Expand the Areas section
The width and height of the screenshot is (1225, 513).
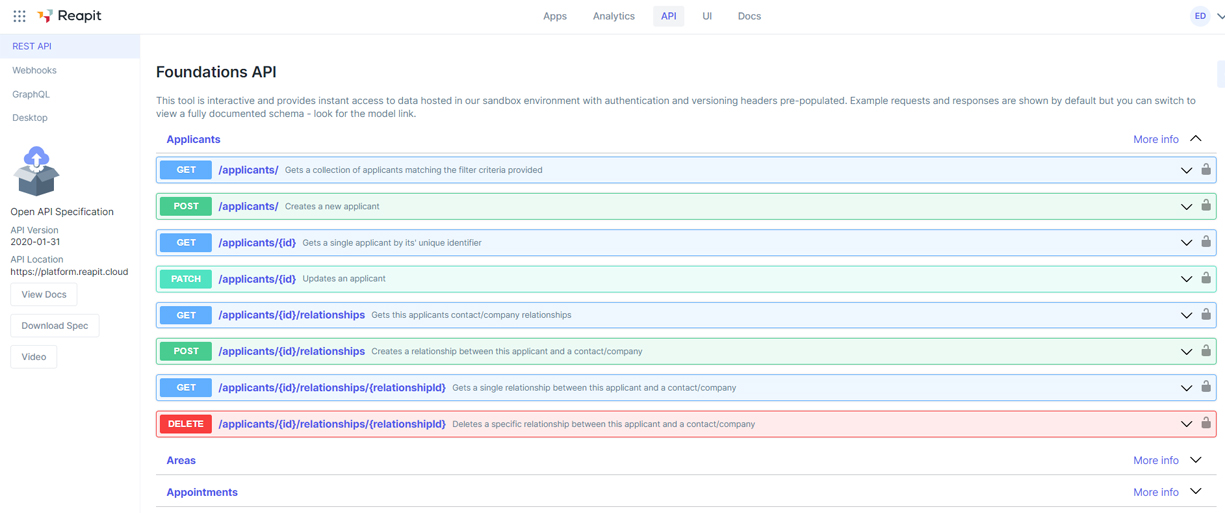1196,460
